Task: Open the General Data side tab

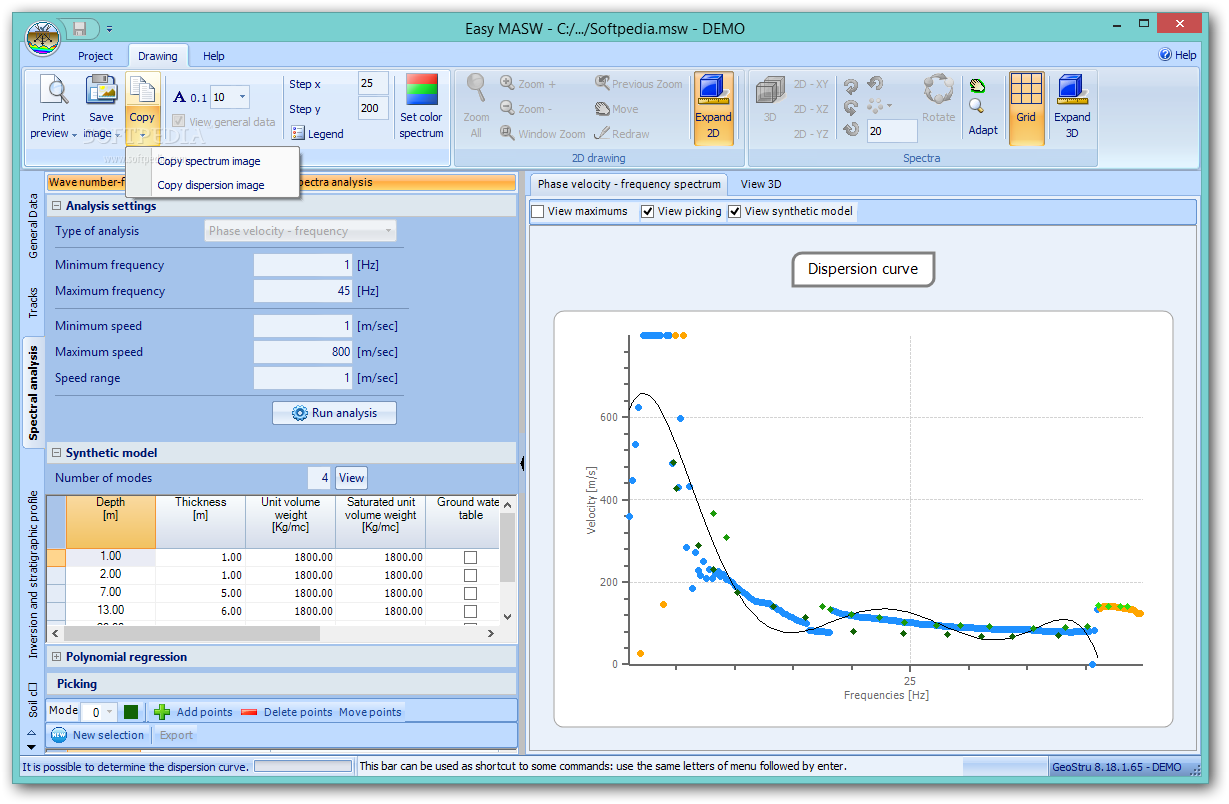Action: click(x=33, y=226)
